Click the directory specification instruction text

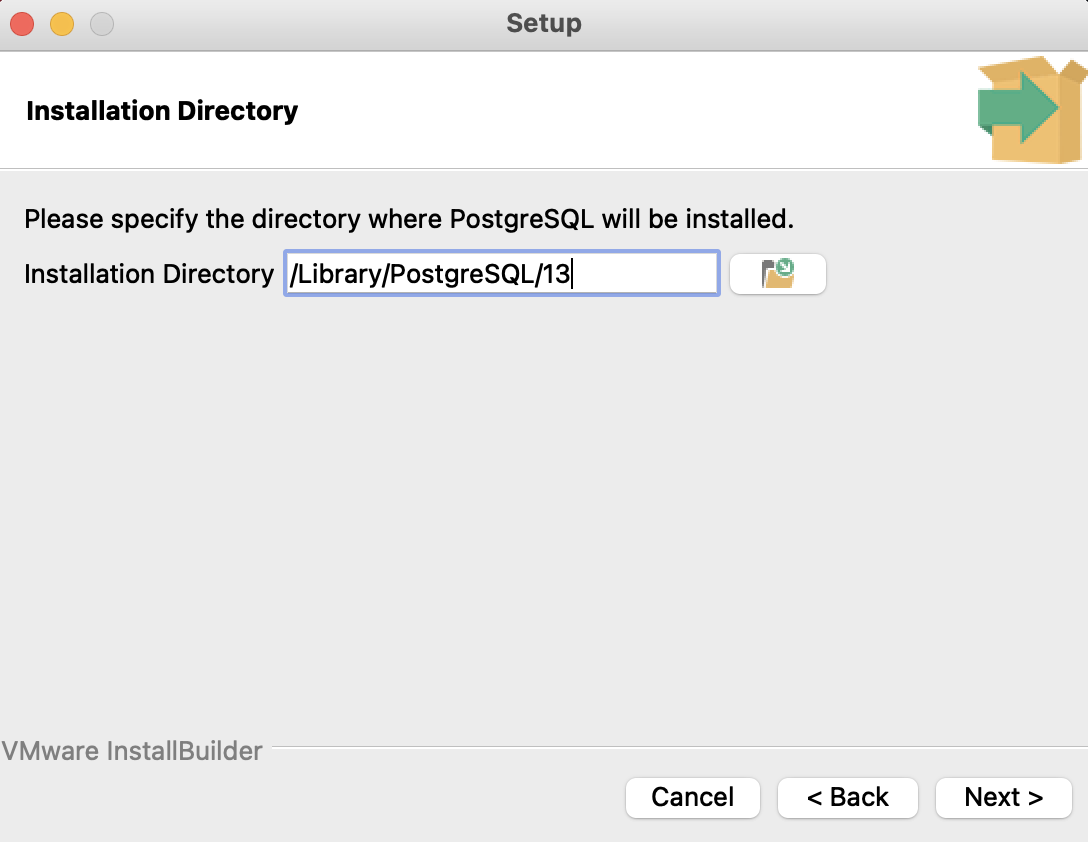(x=410, y=219)
